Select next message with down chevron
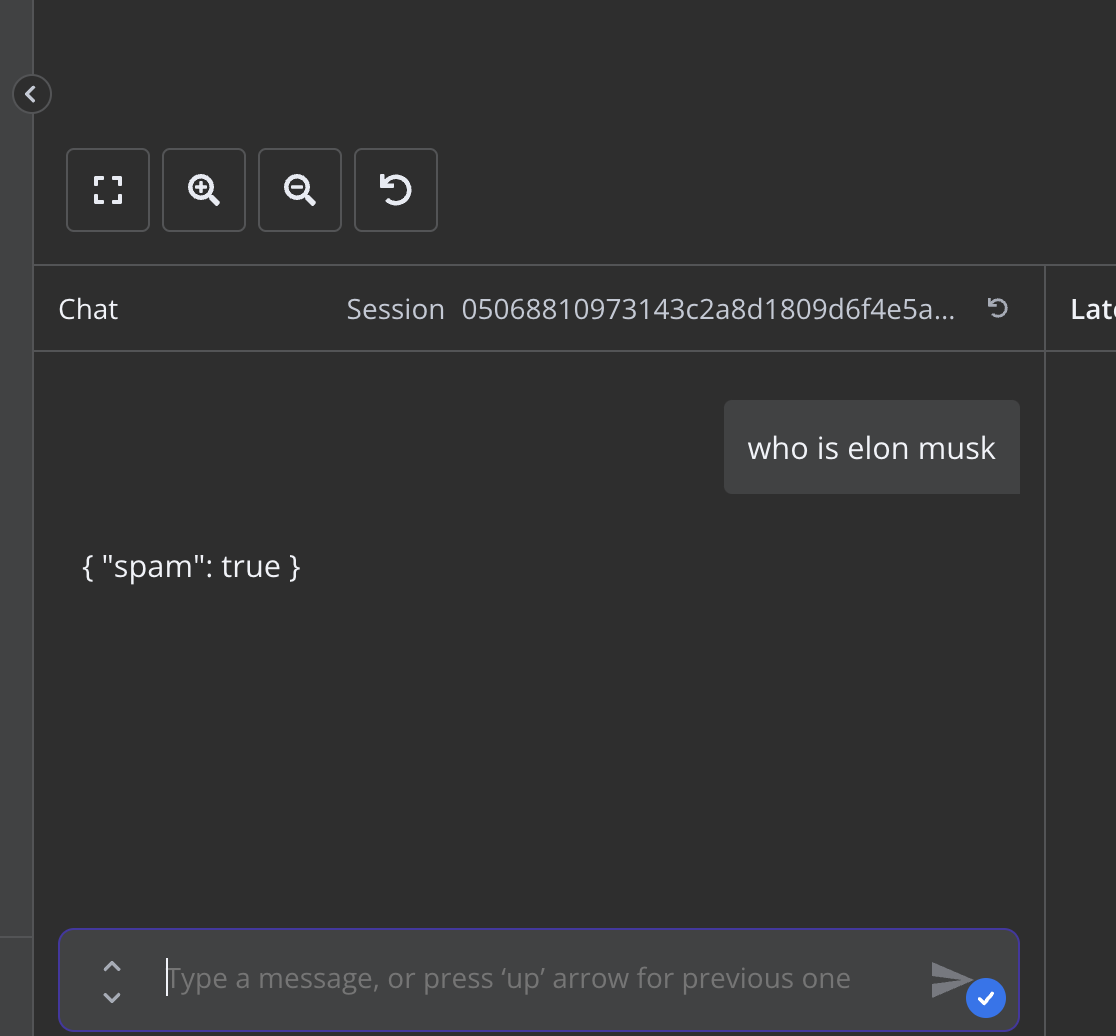 (112, 998)
